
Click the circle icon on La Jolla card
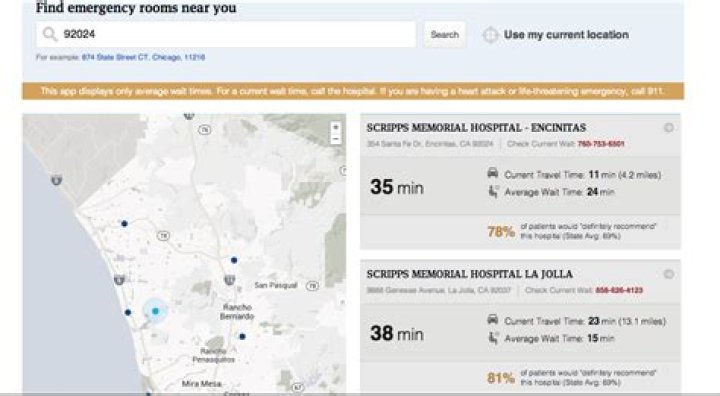tap(669, 274)
